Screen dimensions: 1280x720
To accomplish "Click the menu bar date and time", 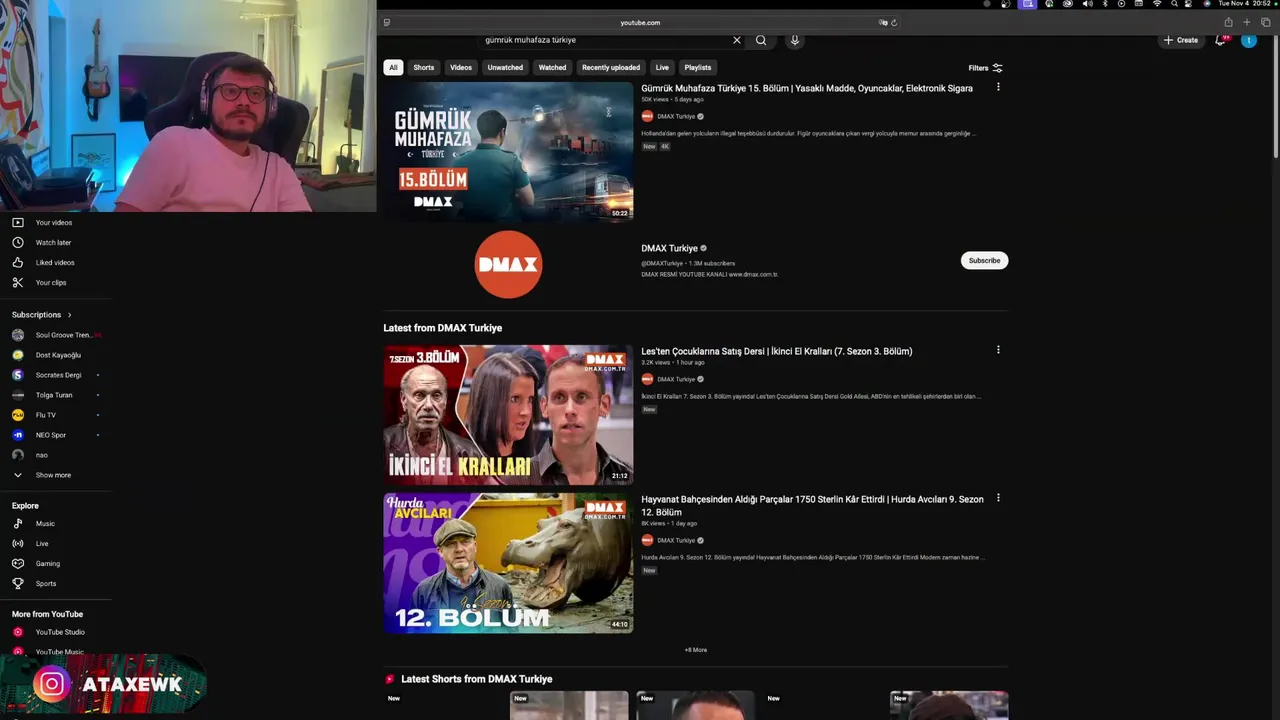I will pos(1244,4).
